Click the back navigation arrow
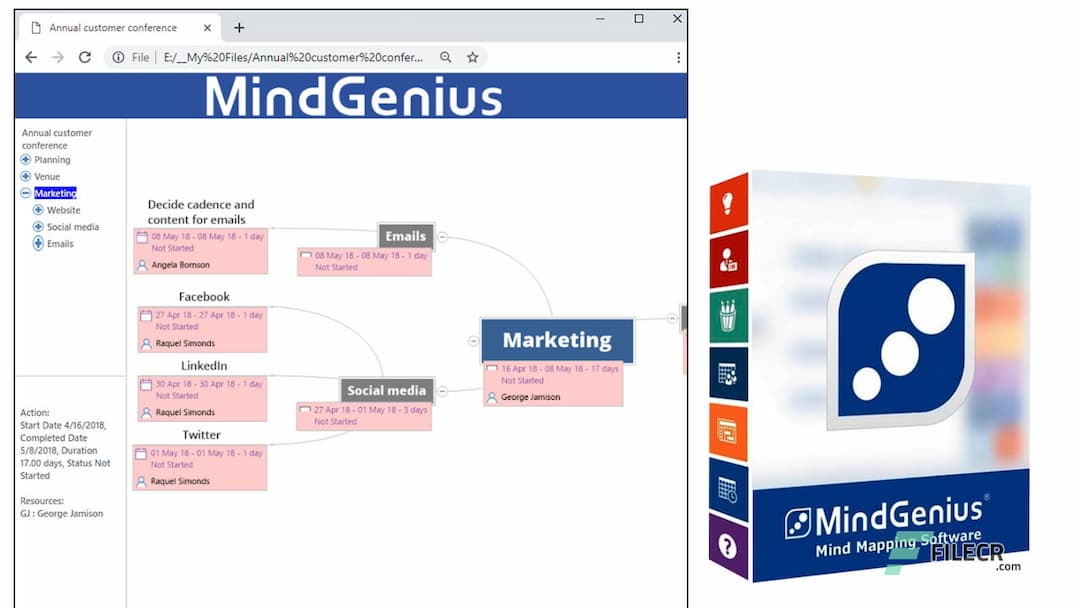Image resolution: width=1080 pixels, height=608 pixels. 30,57
